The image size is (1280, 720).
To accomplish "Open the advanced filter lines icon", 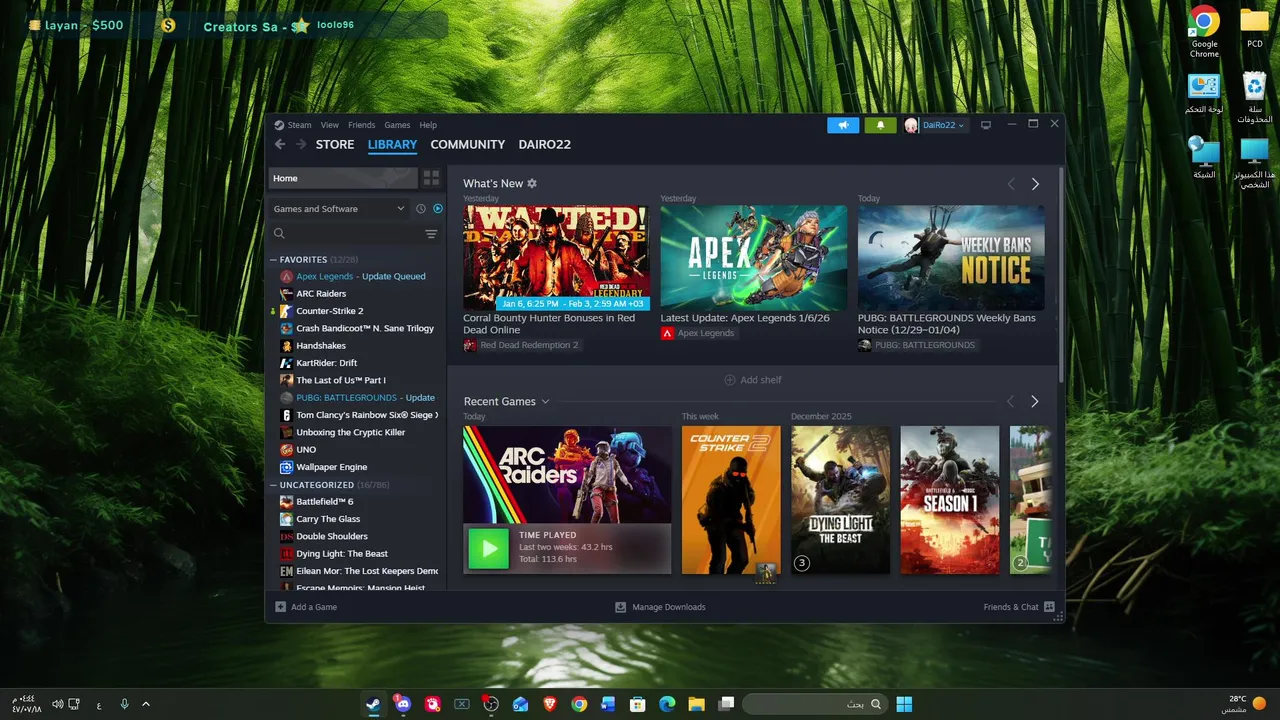I will (x=431, y=234).
